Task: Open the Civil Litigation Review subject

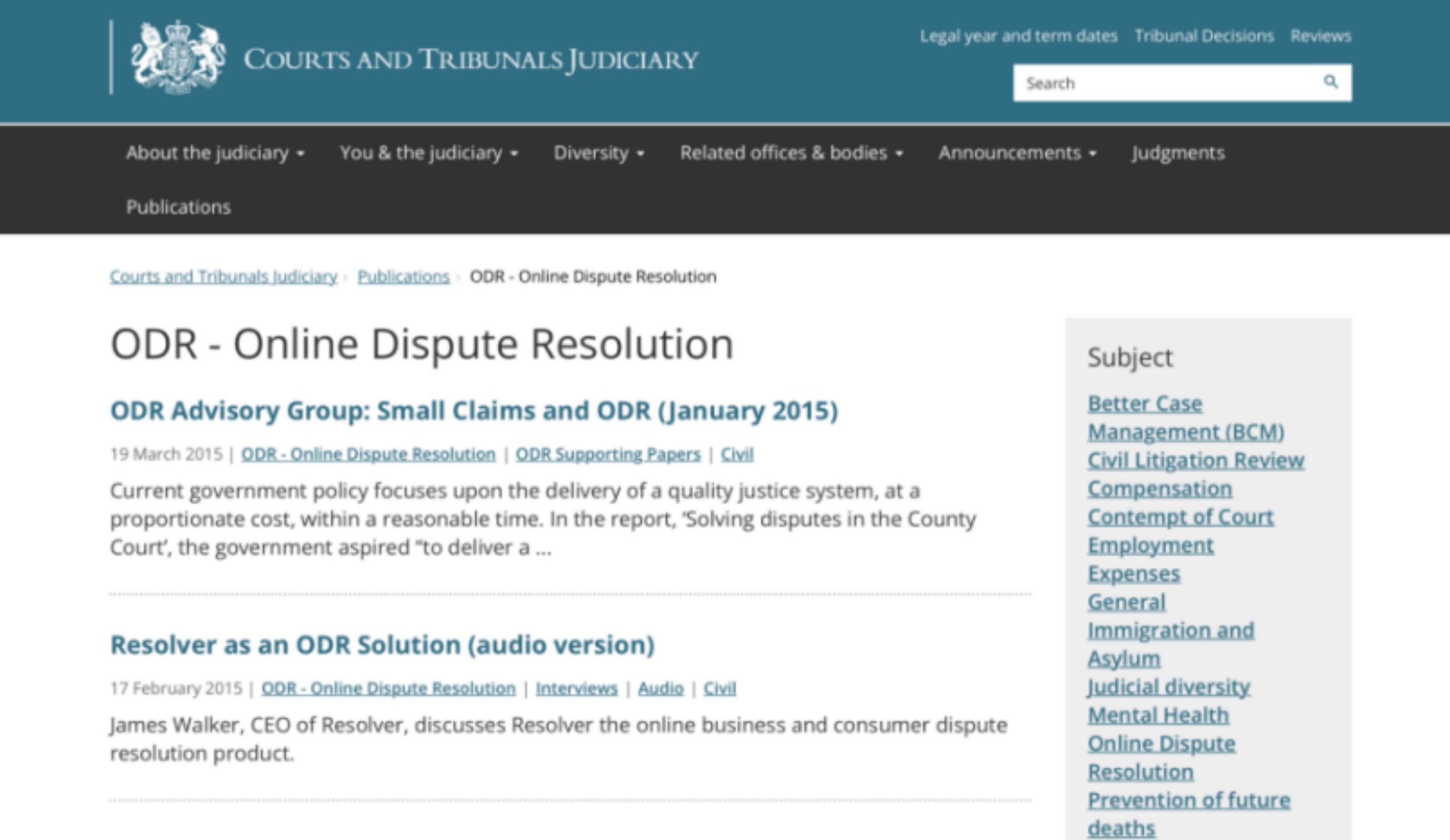Action: [1195, 460]
